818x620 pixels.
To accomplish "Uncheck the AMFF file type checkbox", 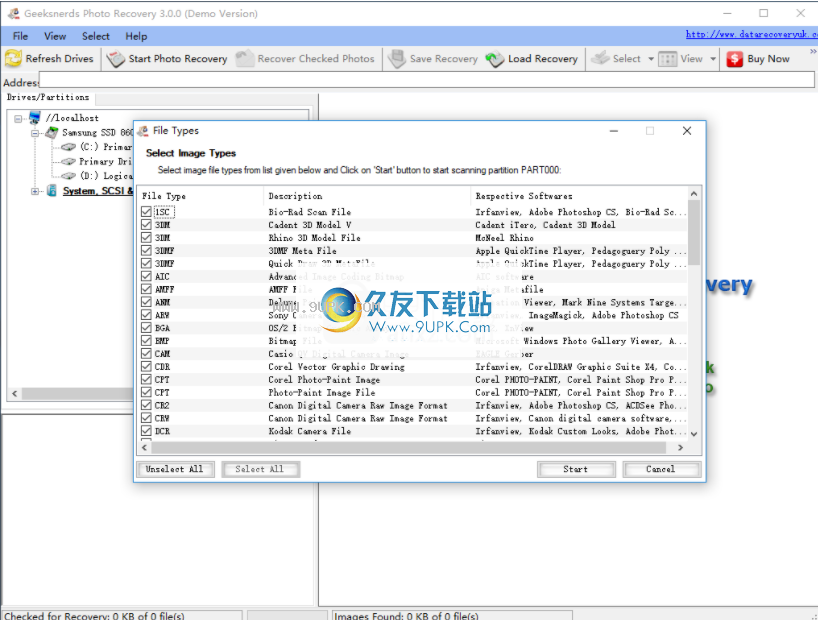I will point(146,289).
